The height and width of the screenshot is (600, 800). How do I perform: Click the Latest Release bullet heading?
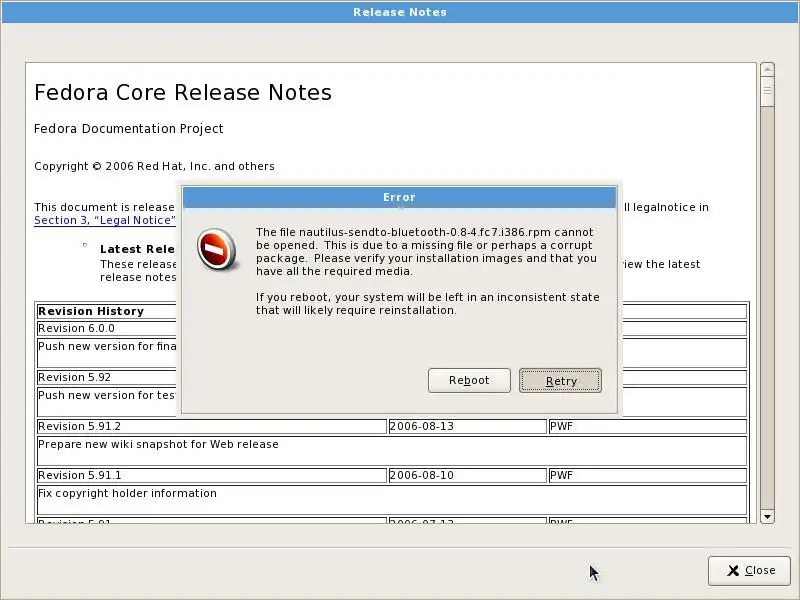click(x=137, y=249)
